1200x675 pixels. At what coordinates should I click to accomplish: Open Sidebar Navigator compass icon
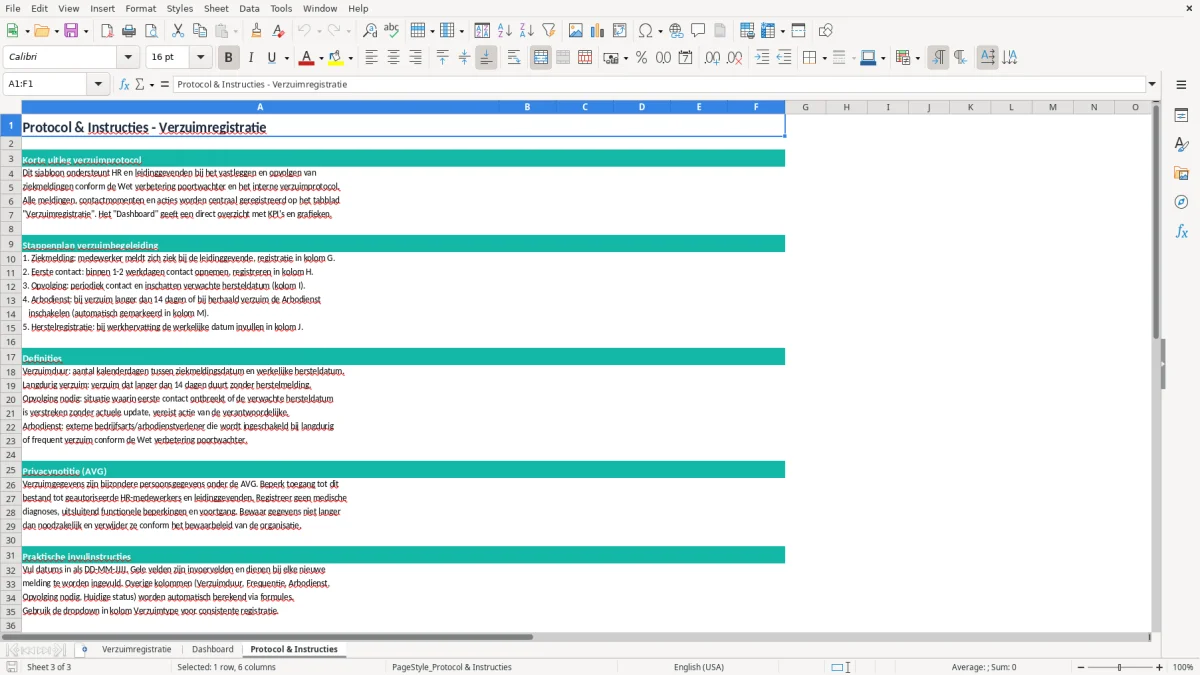tap(1181, 202)
